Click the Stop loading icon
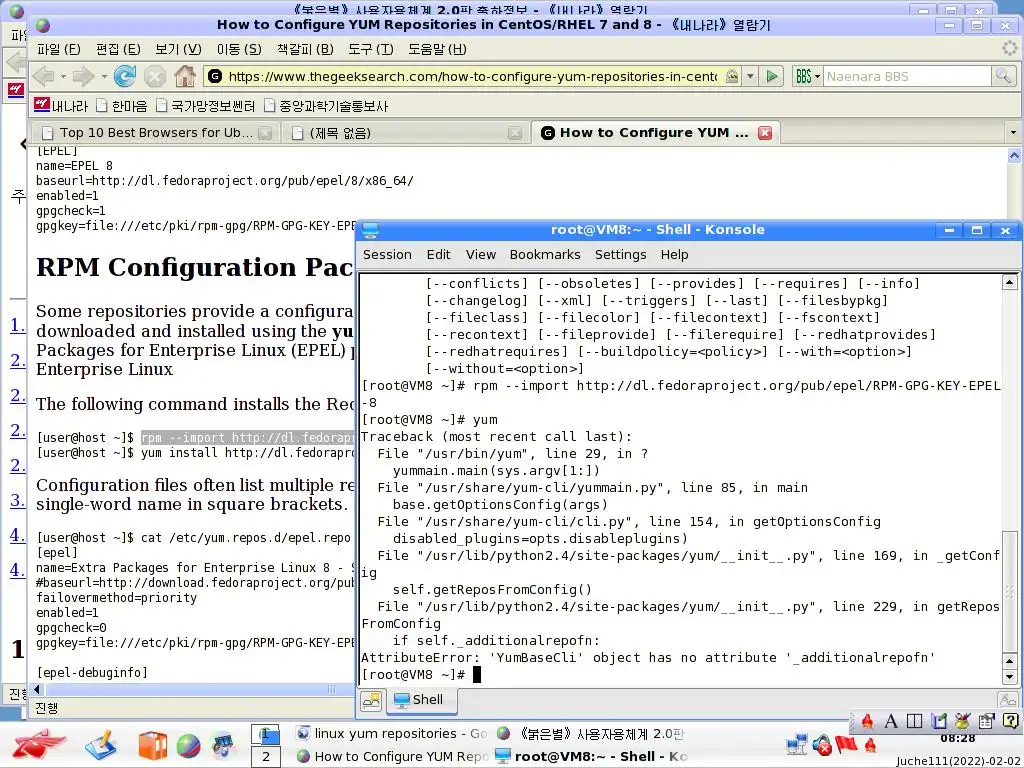Screen dimensions: 1024x768 (155, 76)
